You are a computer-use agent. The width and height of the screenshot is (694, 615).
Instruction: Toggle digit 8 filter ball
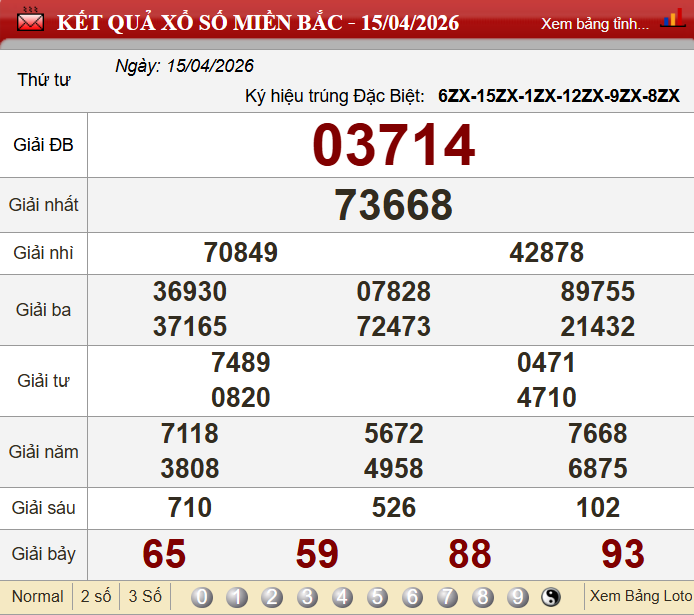(x=482, y=597)
